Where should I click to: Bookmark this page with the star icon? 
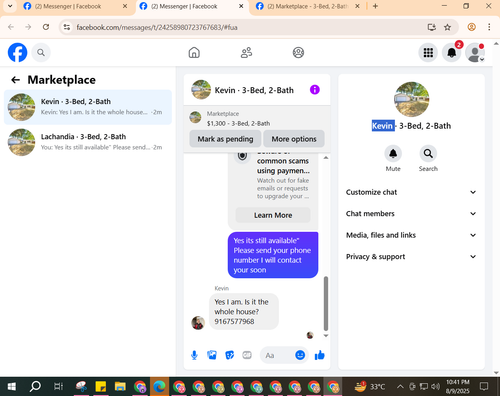pyautogui.click(x=447, y=27)
